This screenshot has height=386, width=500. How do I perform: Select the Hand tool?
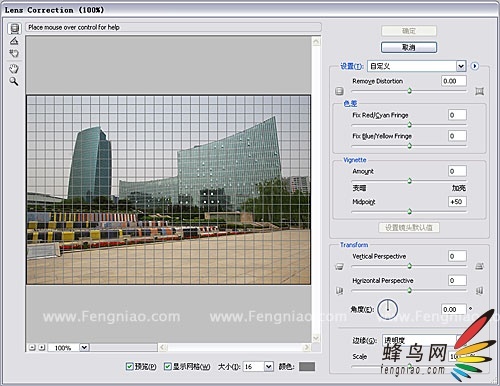click(14, 69)
